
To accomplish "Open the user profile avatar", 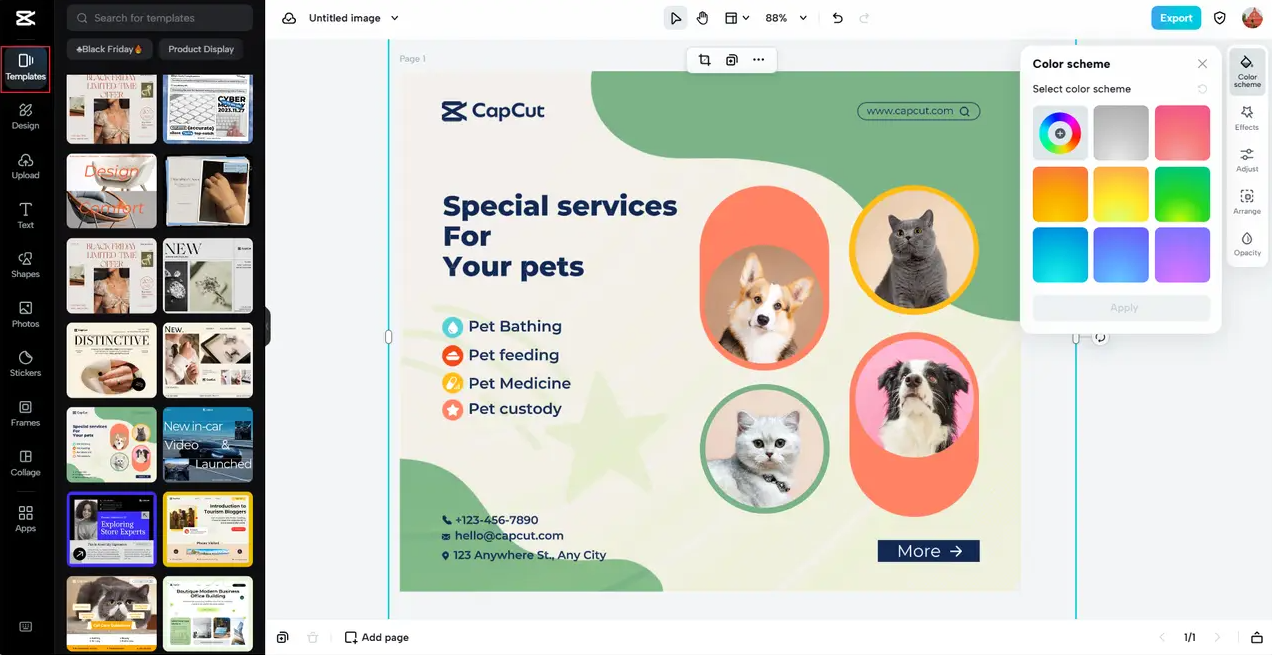I will (x=1252, y=18).
